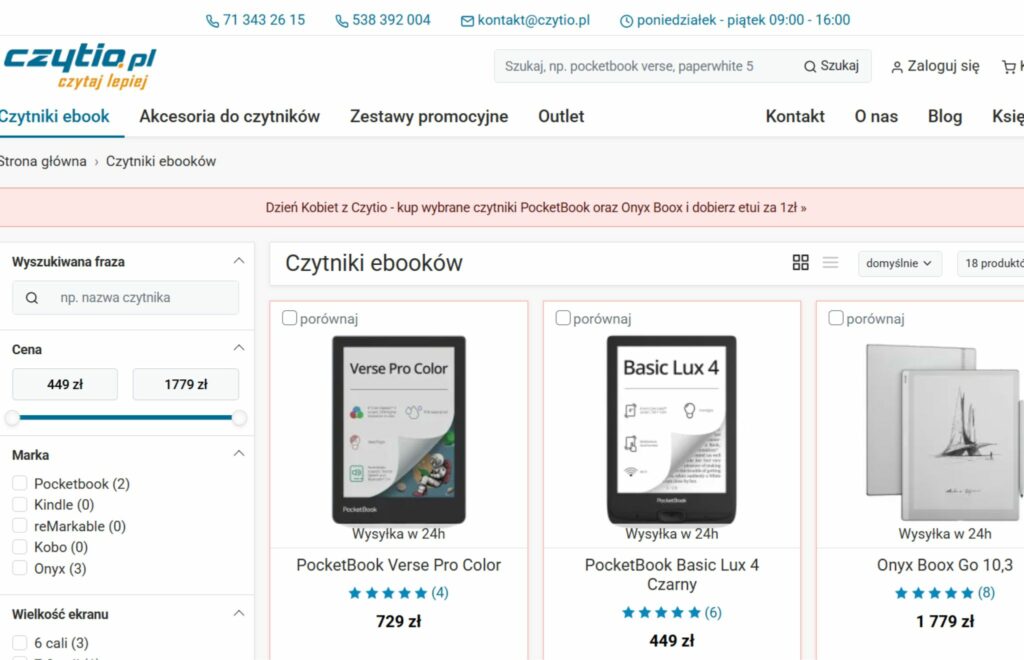This screenshot has width=1024, height=660.
Task: Click the shopping cart icon
Action: [x=1008, y=67]
